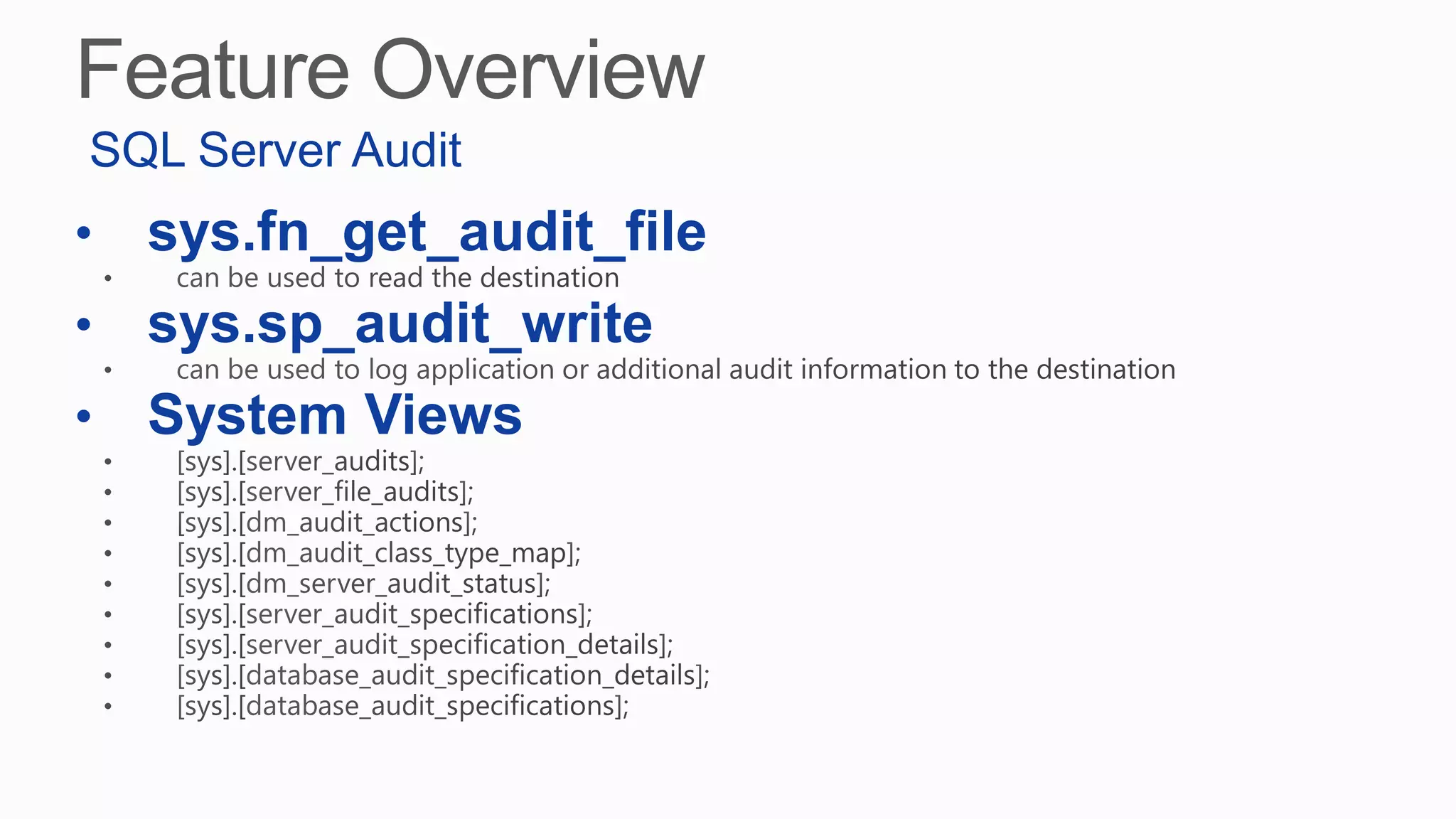Screen dimensions: 1456x819
Task: Click '[sys].[server_audit_specifications];' entry
Action: pos(385,614)
